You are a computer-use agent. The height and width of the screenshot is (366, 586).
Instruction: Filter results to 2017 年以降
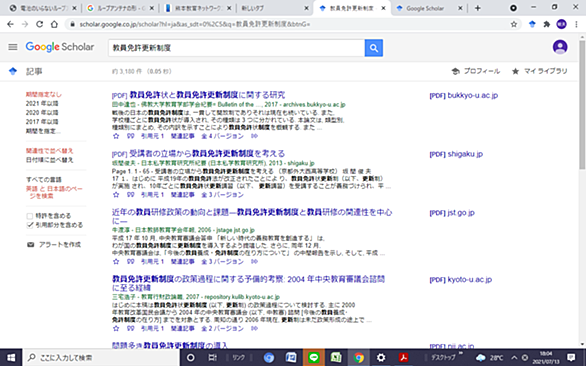42,122
